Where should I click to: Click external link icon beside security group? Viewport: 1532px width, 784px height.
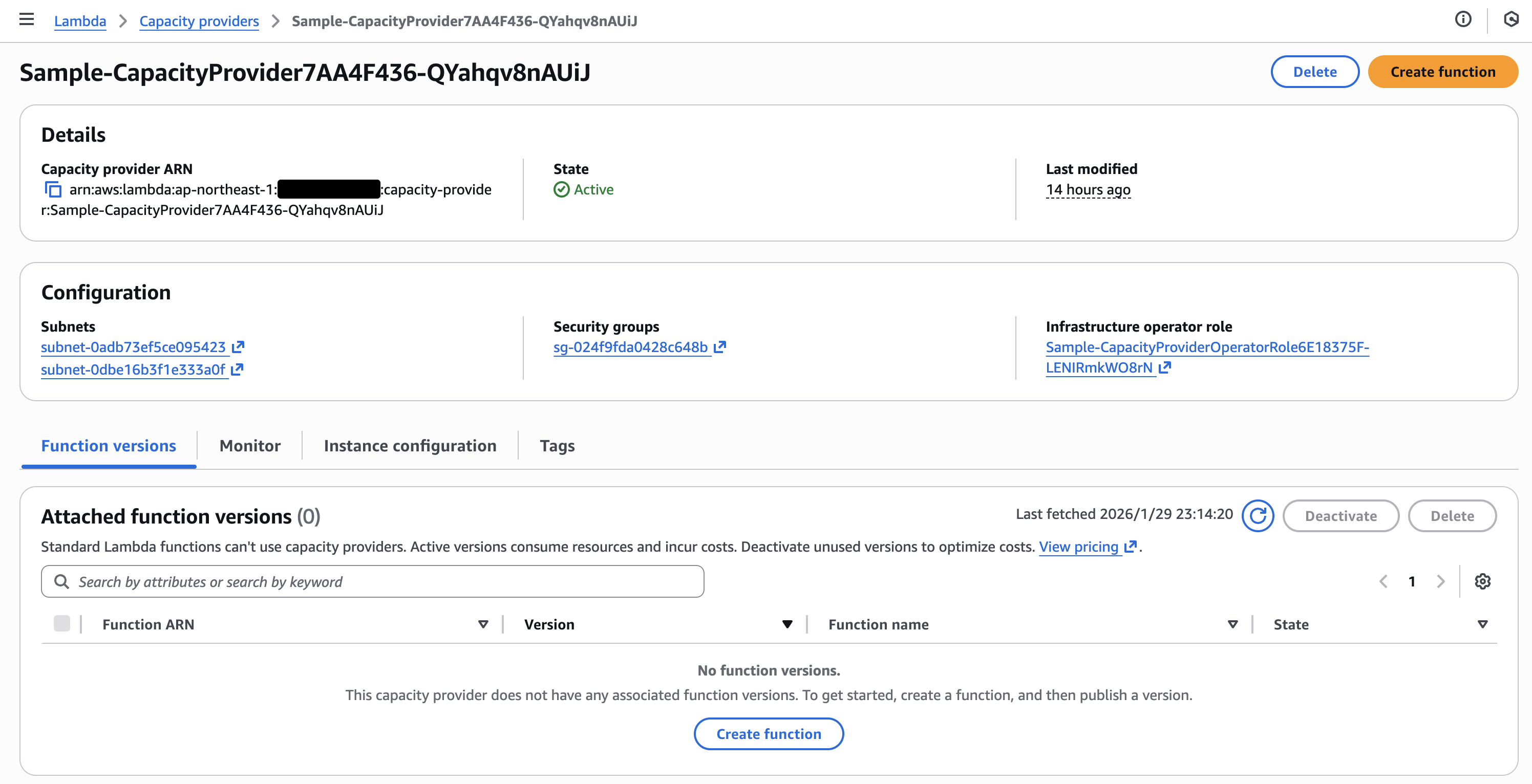(x=719, y=346)
